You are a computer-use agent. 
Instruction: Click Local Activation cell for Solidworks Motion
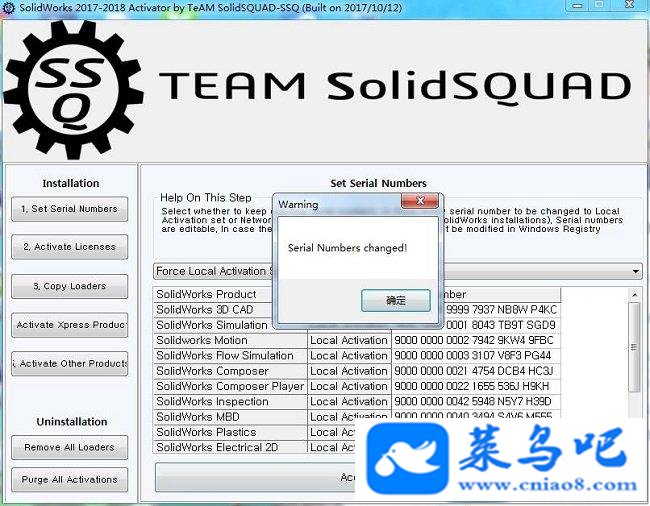349,340
